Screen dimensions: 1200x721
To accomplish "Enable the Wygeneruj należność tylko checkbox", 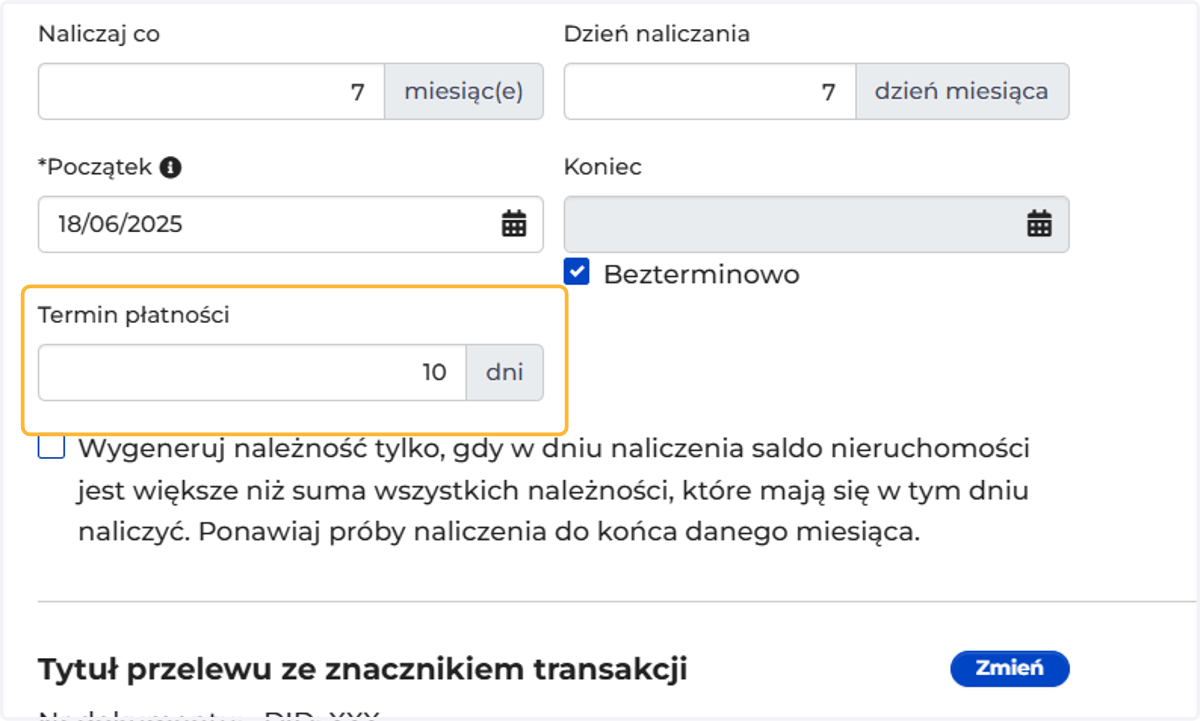I will click(x=51, y=446).
